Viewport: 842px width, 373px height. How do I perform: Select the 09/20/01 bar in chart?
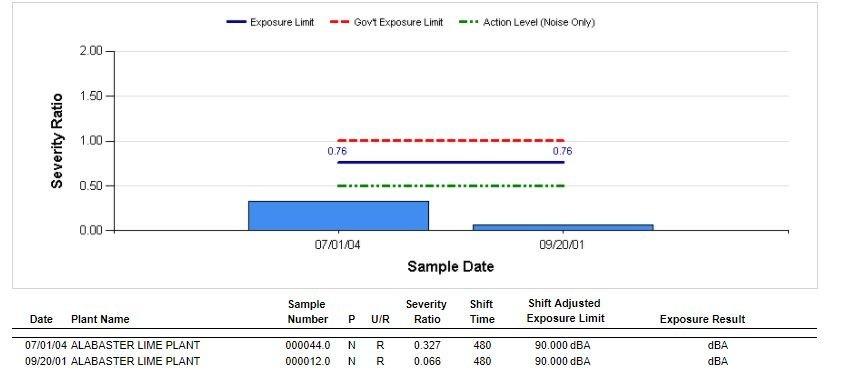pyautogui.click(x=563, y=228)
